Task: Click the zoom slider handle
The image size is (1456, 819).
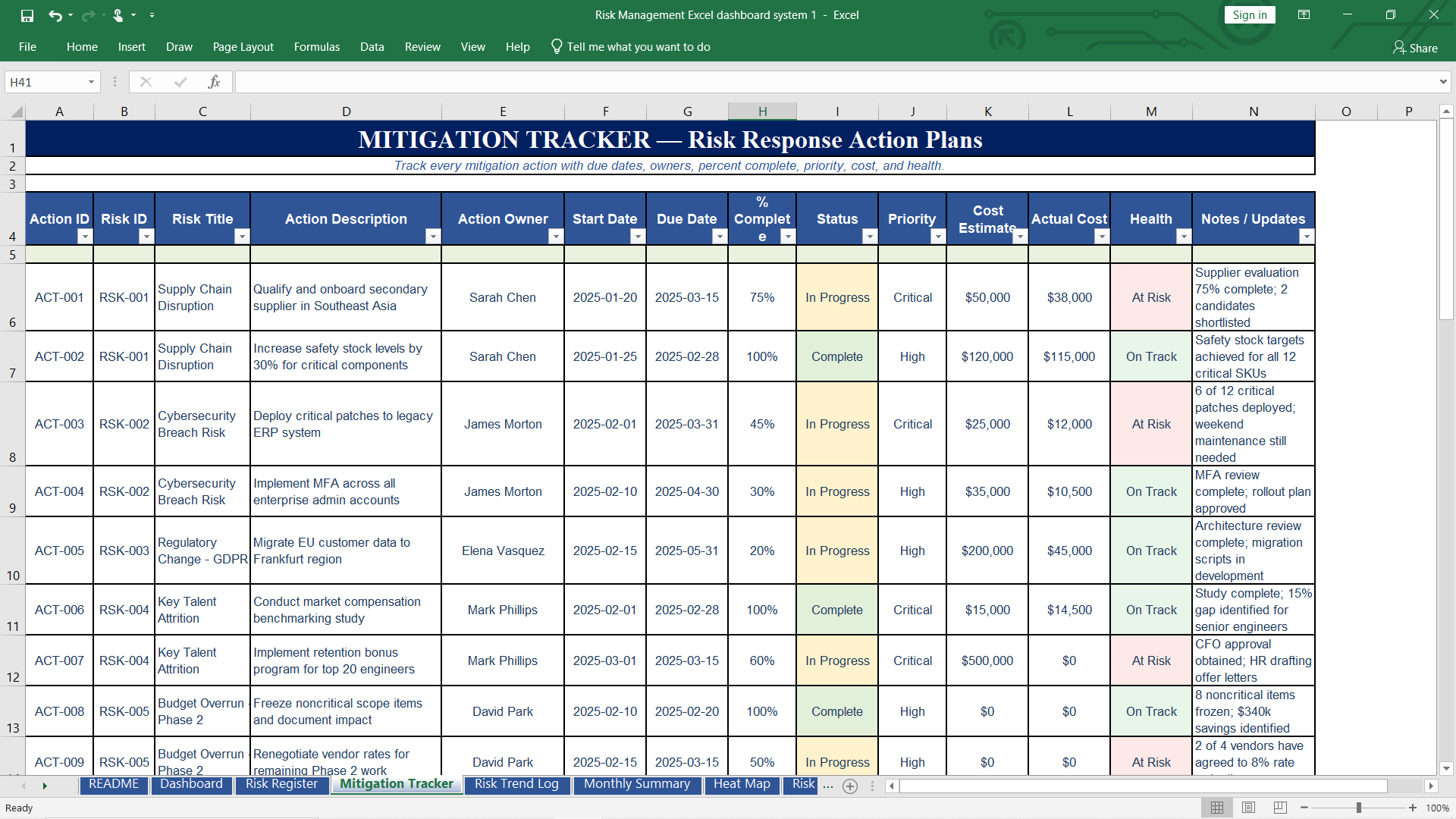Action: [x=1359, y=808]
